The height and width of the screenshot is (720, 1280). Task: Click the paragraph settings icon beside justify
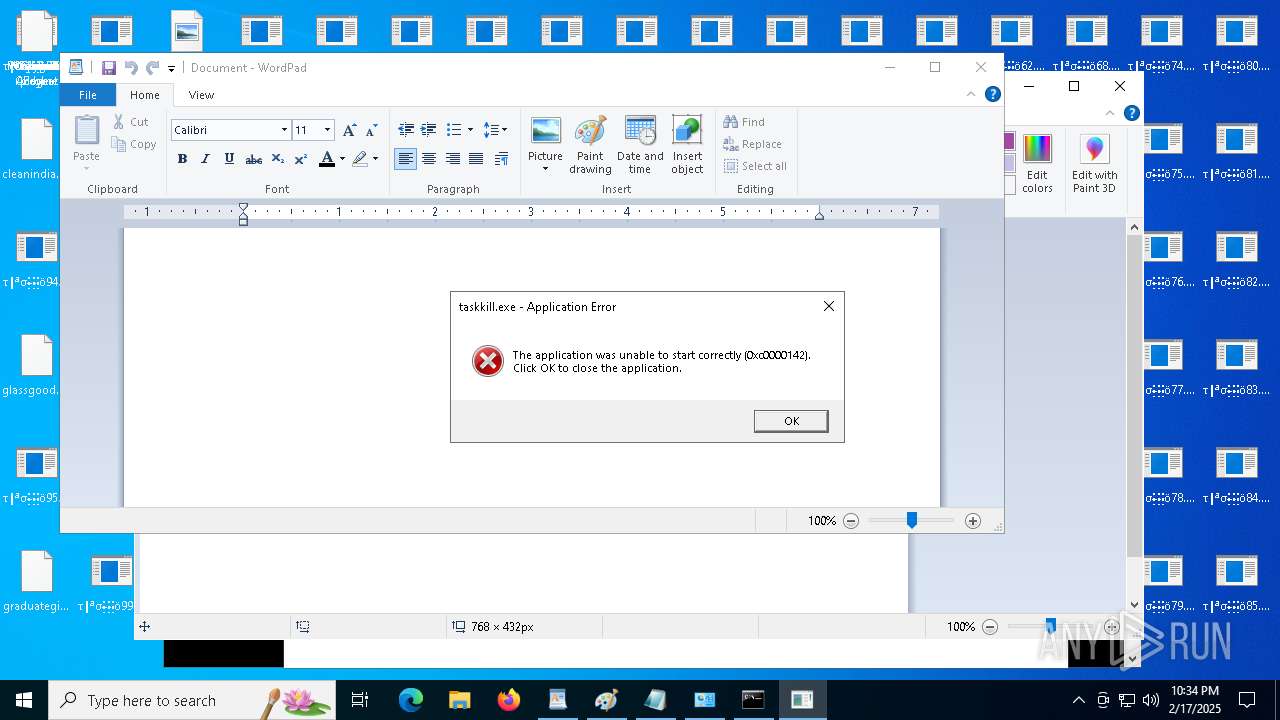coord(502,159)
